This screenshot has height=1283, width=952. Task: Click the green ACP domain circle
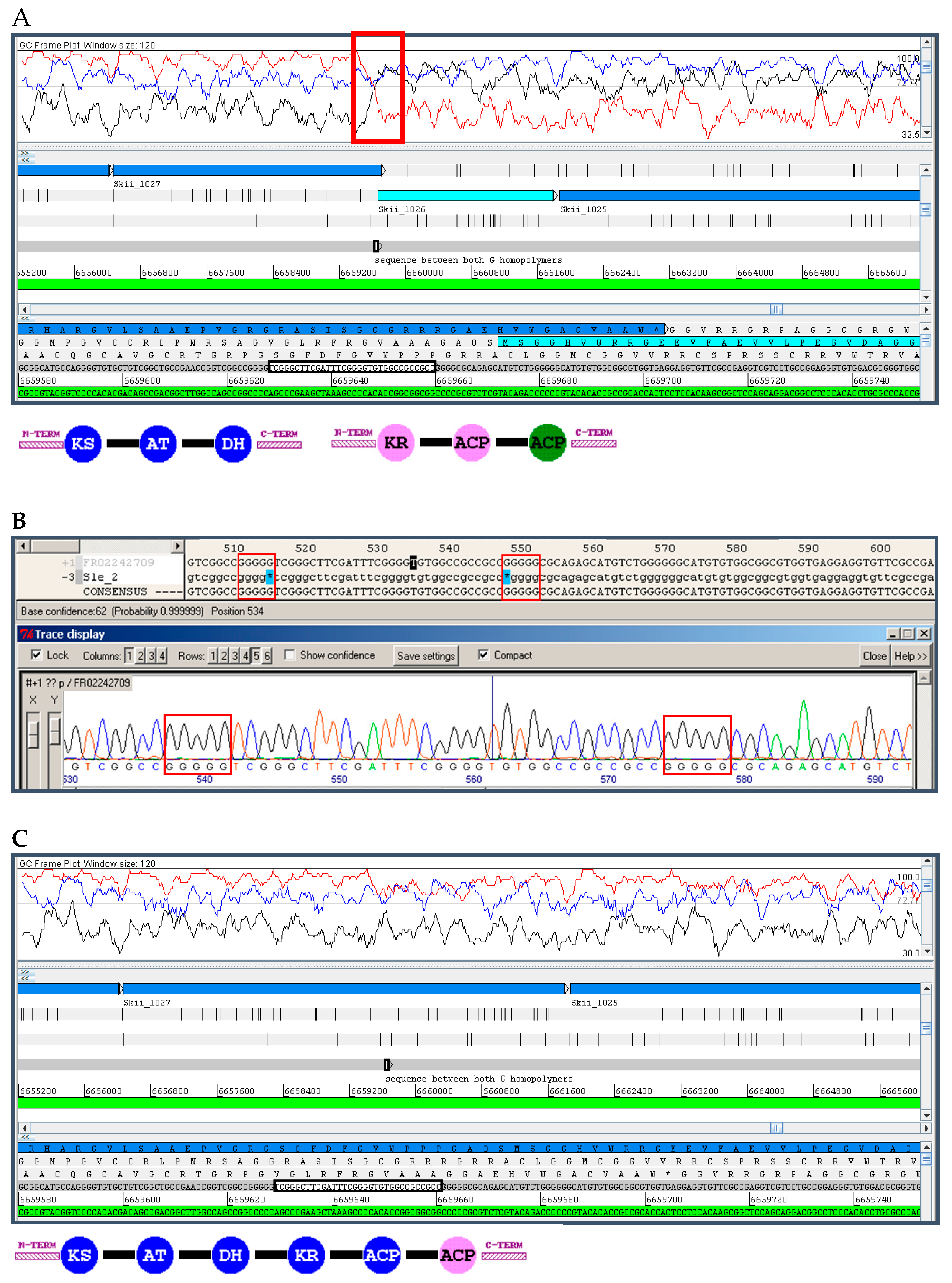pos(547,443)
